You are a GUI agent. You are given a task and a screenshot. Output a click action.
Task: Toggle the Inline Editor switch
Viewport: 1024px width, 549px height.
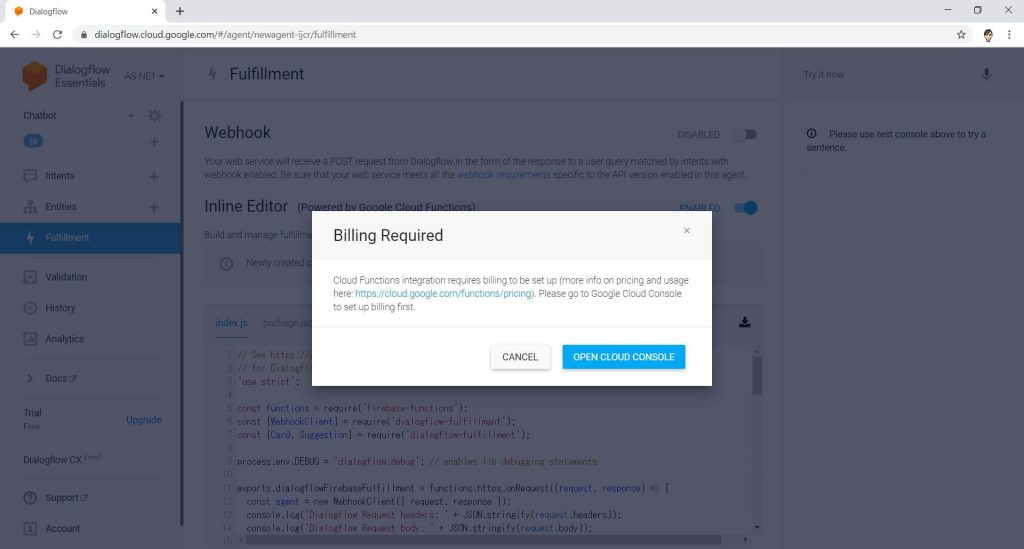coord(745,208)
